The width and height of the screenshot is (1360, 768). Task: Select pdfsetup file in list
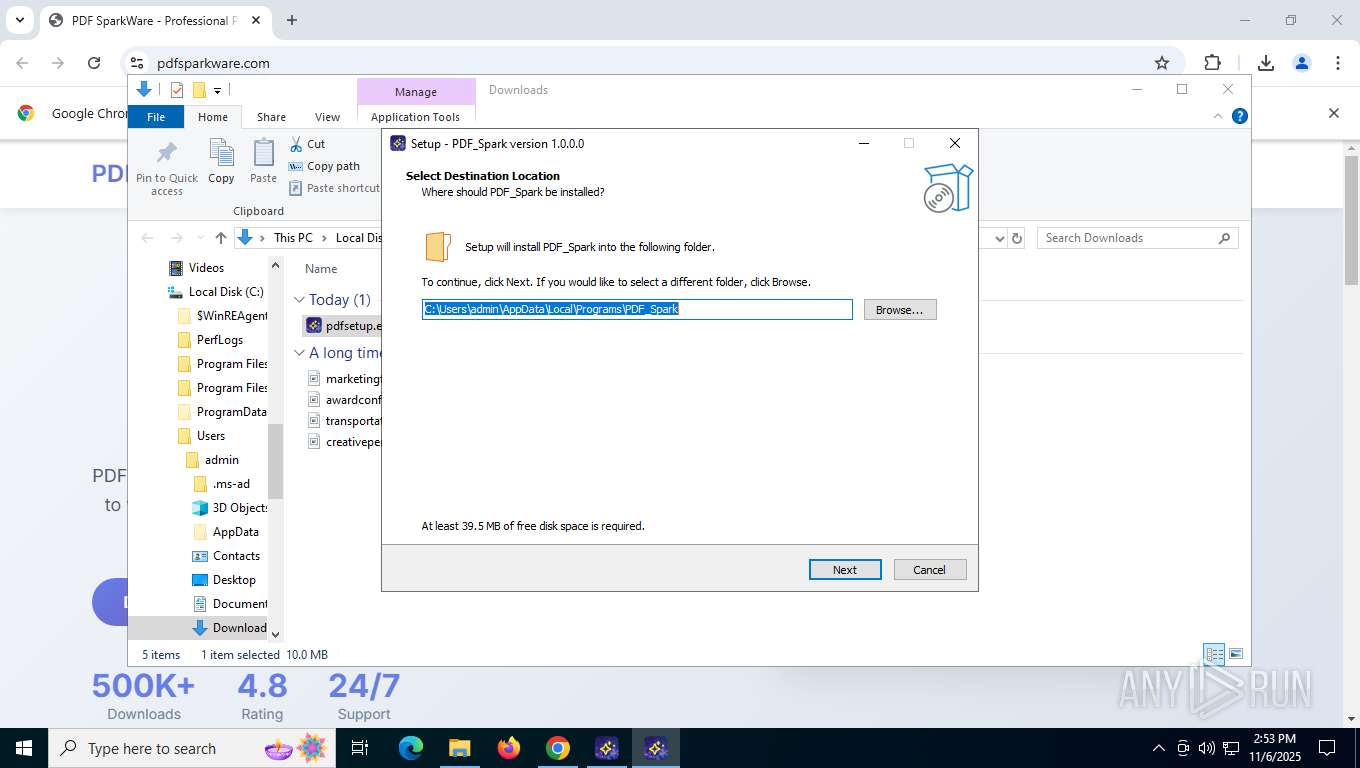pos(343,325)
